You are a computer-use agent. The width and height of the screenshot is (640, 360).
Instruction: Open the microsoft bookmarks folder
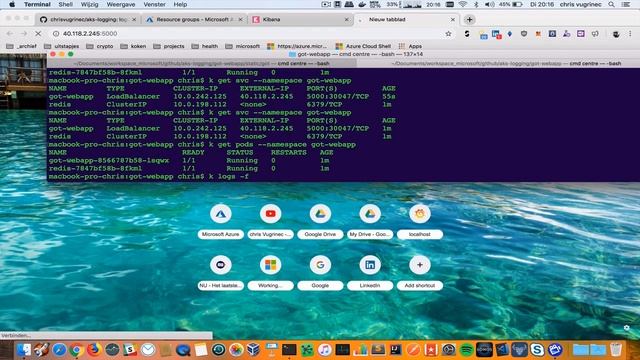tap(242, 46)
